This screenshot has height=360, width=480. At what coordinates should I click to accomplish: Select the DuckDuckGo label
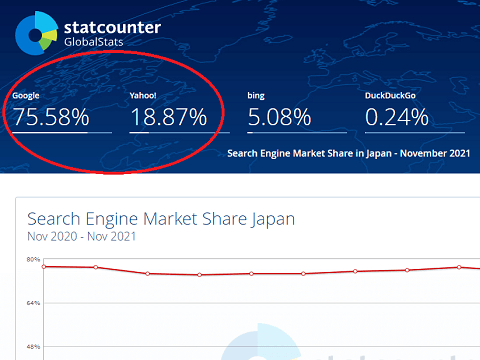coord(390,96)
